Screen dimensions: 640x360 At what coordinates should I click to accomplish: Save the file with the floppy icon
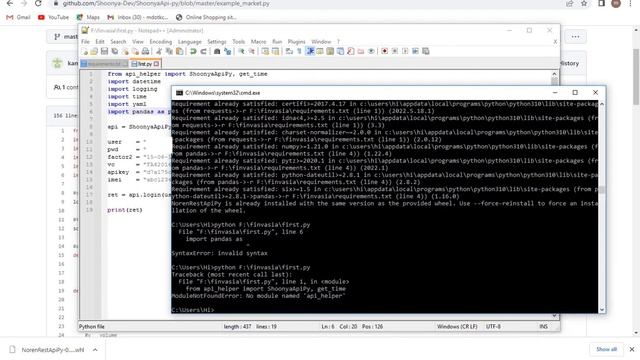[x=104, y=51]
